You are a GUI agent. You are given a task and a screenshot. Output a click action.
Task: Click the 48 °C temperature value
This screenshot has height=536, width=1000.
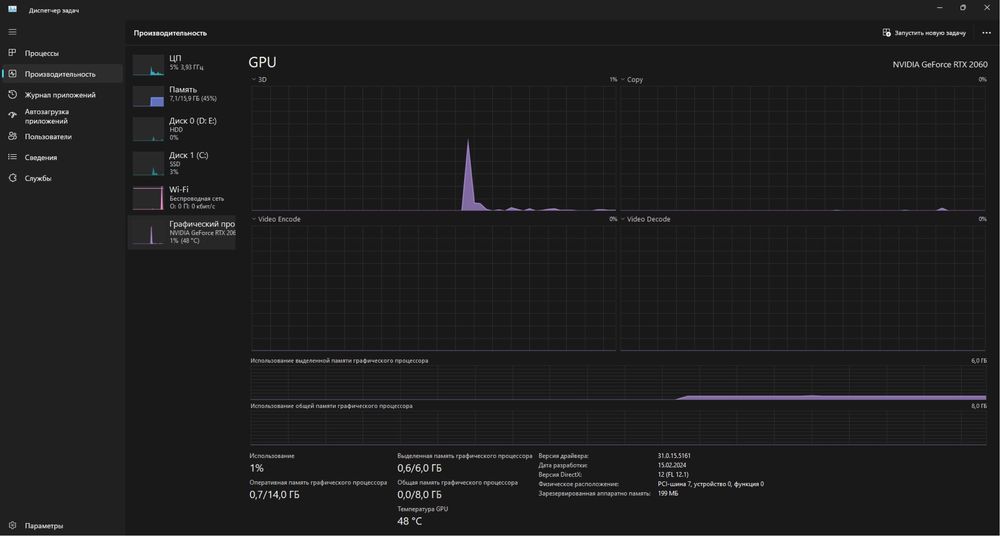click(x=409, y=521)
